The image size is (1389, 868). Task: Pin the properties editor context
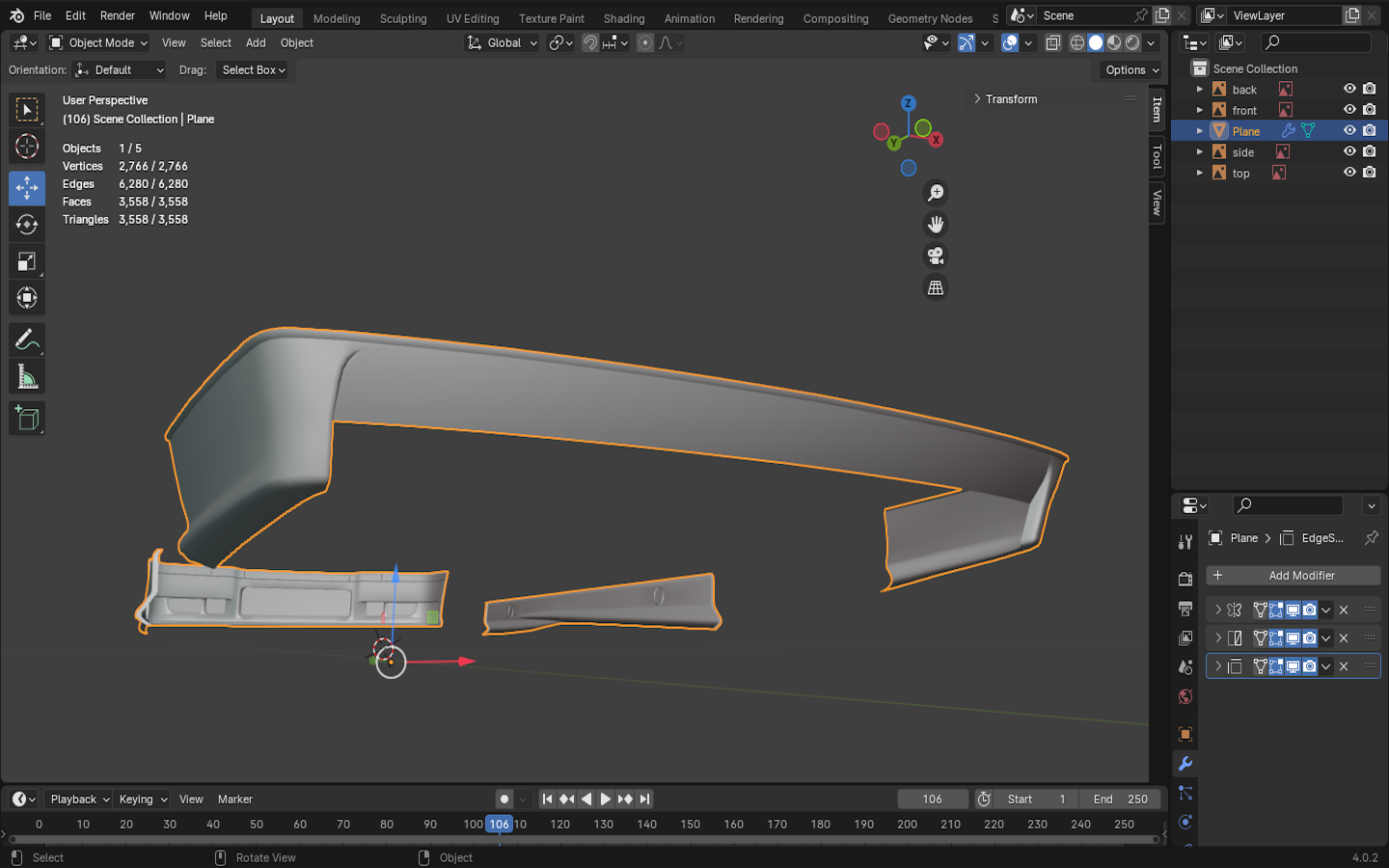[1371, 538]
